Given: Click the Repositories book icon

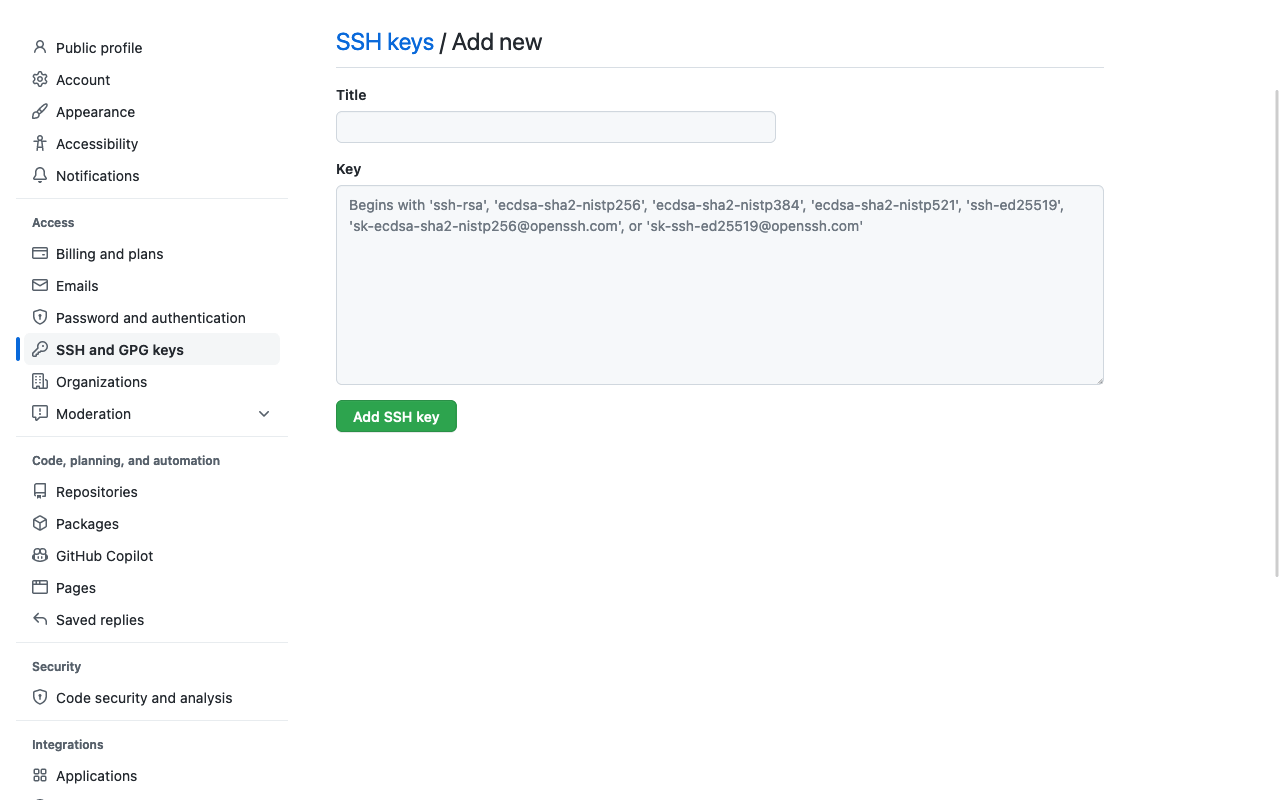Looking at the screenshot, I should tap(40, 491).
